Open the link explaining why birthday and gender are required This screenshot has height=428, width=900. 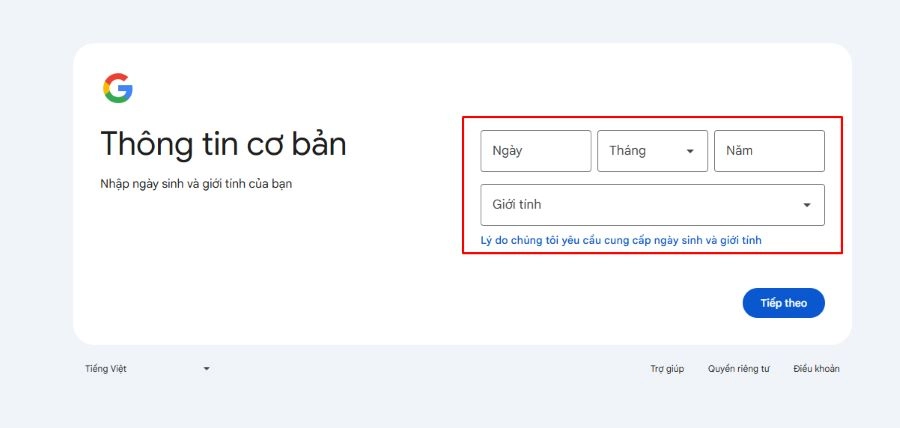point(621,240)
